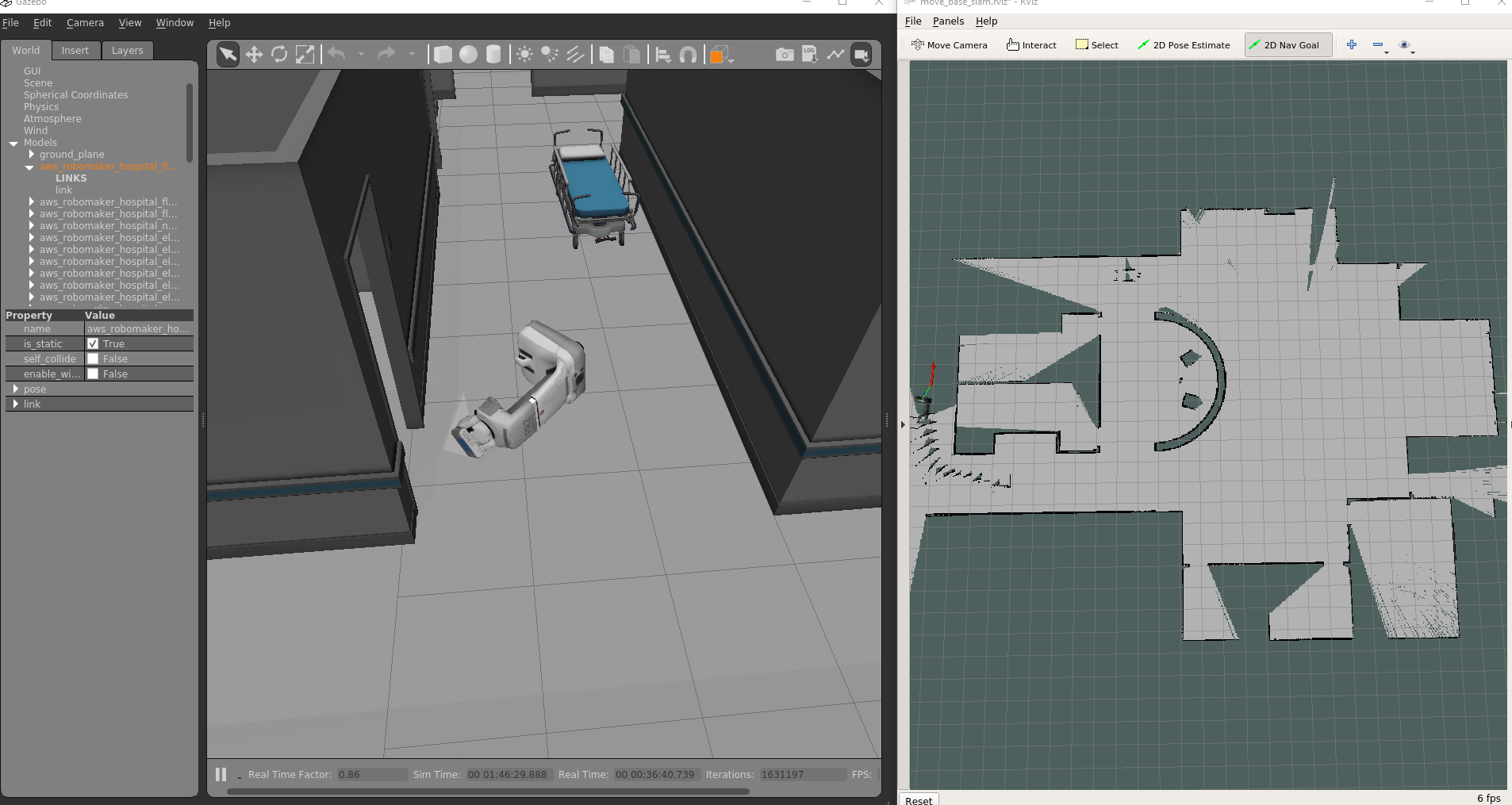The width and height of the screenshot is (1512, 805).
Task: Open the Panels menu in RViz
Action: tap(948, 21)
